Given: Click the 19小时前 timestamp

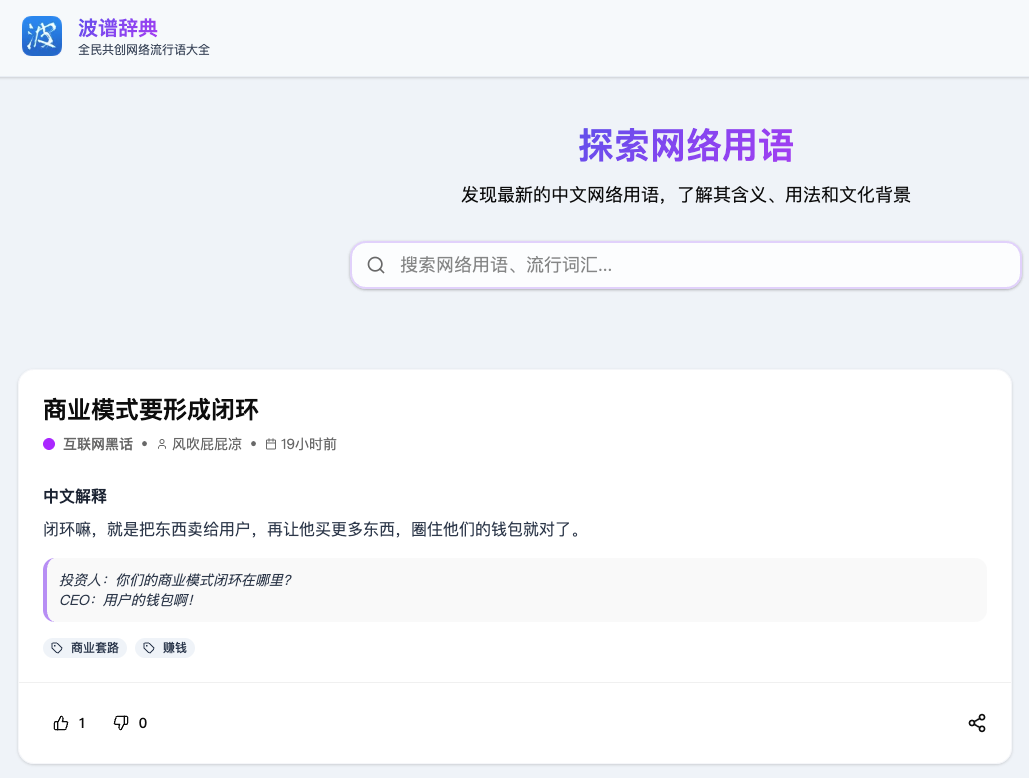Looking at the screenshot, I should pyautogui.click(x=308, y=444).
